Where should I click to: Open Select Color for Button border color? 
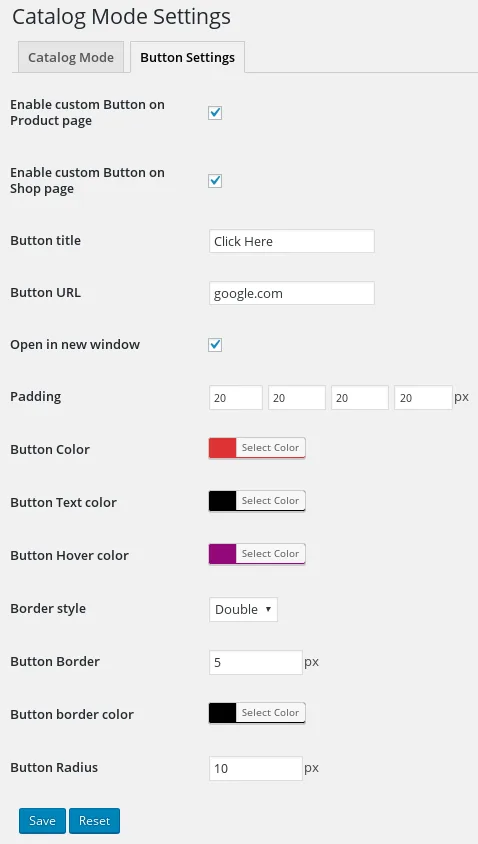(x=270, y=713)
